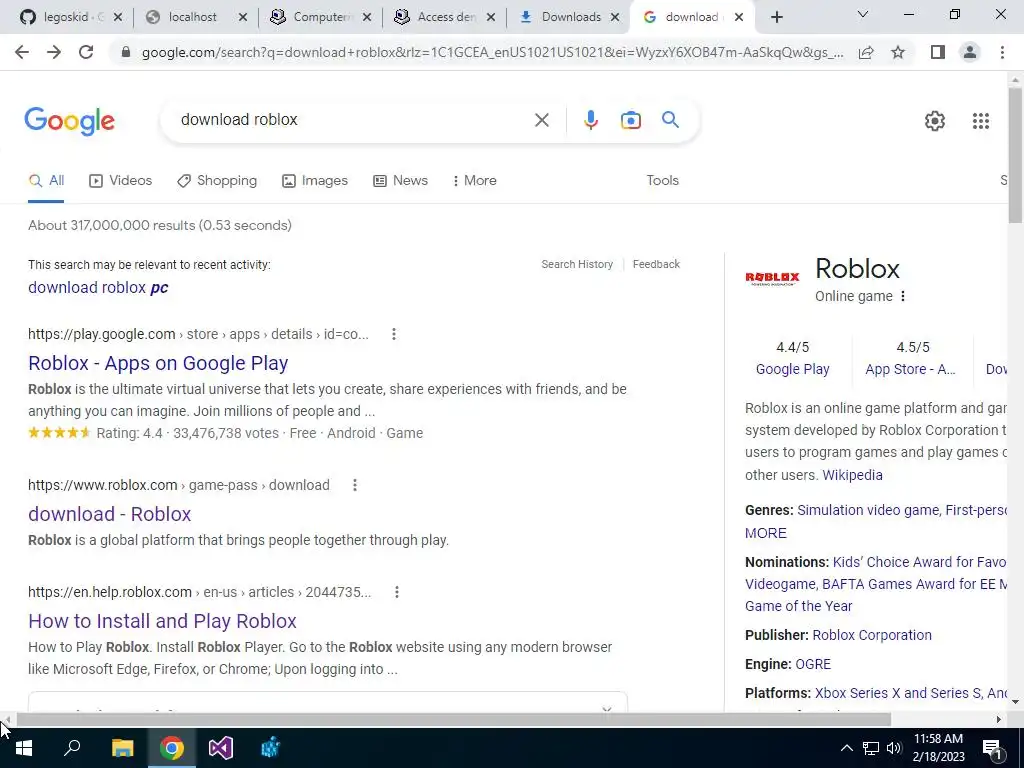Screen dimensions: 1024x768
Task: Click the download roblox pc suggestion
Action: tap(98, 288)
